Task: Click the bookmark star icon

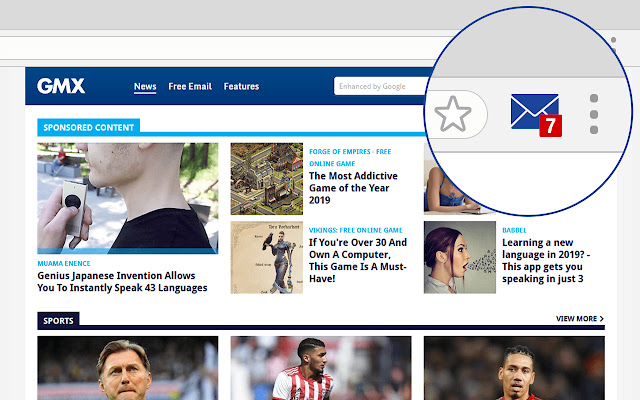Action: click(x=453, y=114)
